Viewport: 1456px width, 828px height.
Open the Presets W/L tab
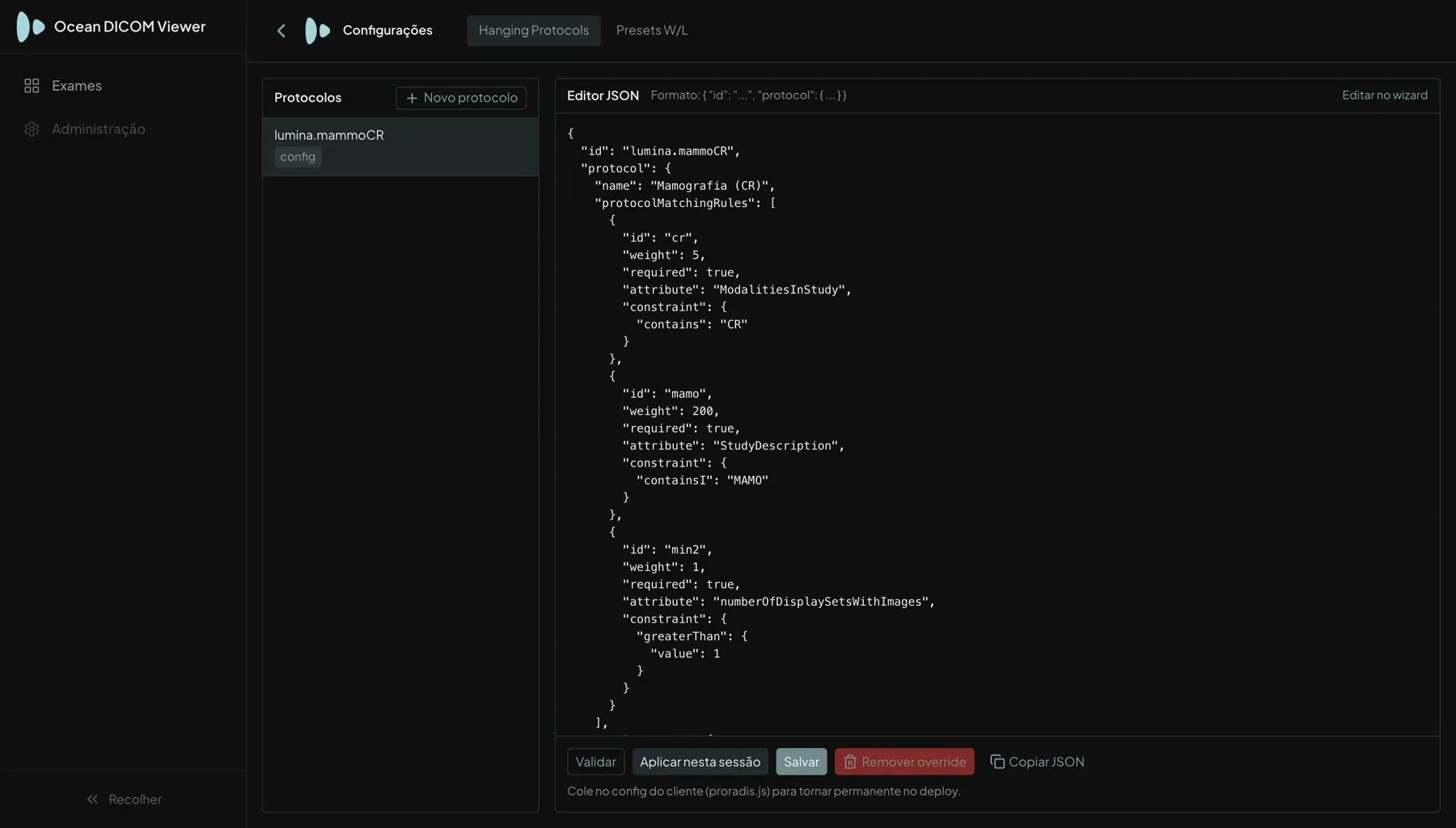[x=652, y=31]
